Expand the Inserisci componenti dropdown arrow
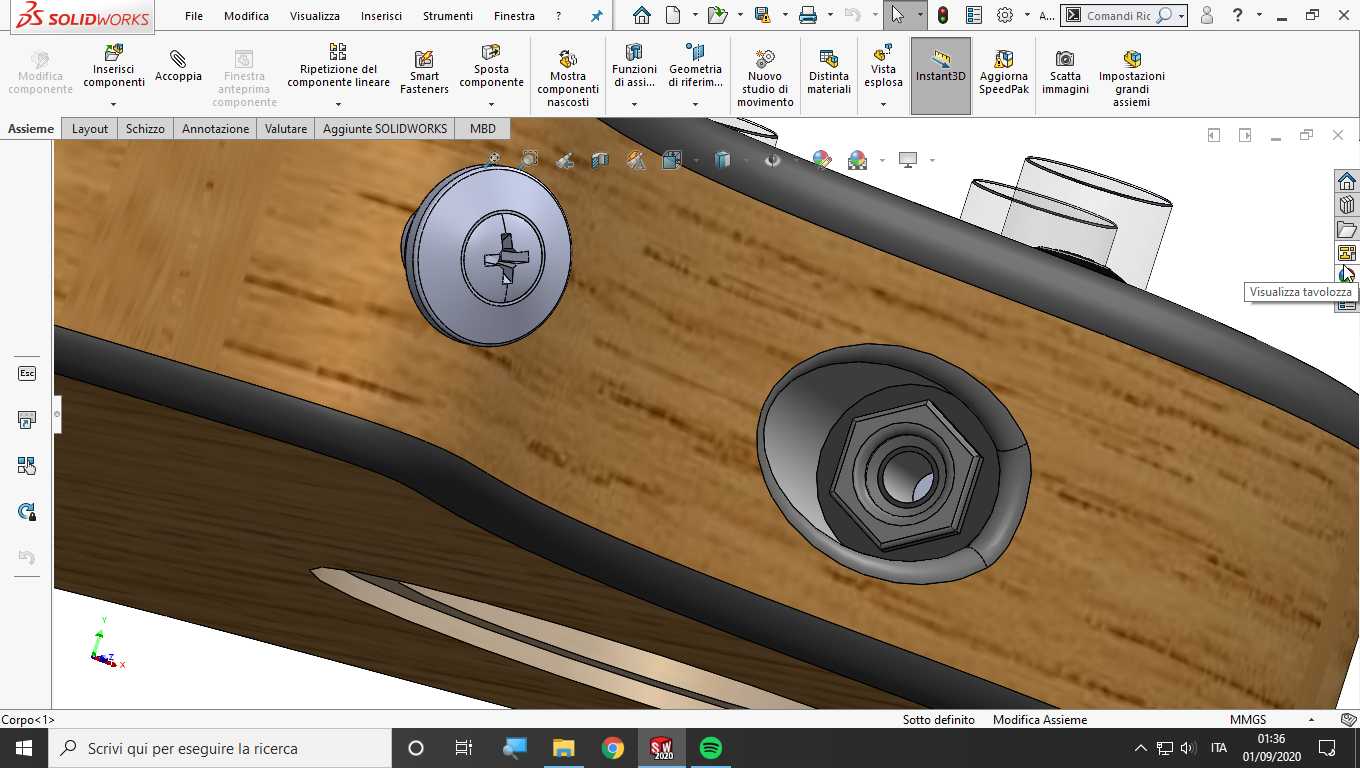The width and height of the screenshot is (1360, 768). point(113,104)
